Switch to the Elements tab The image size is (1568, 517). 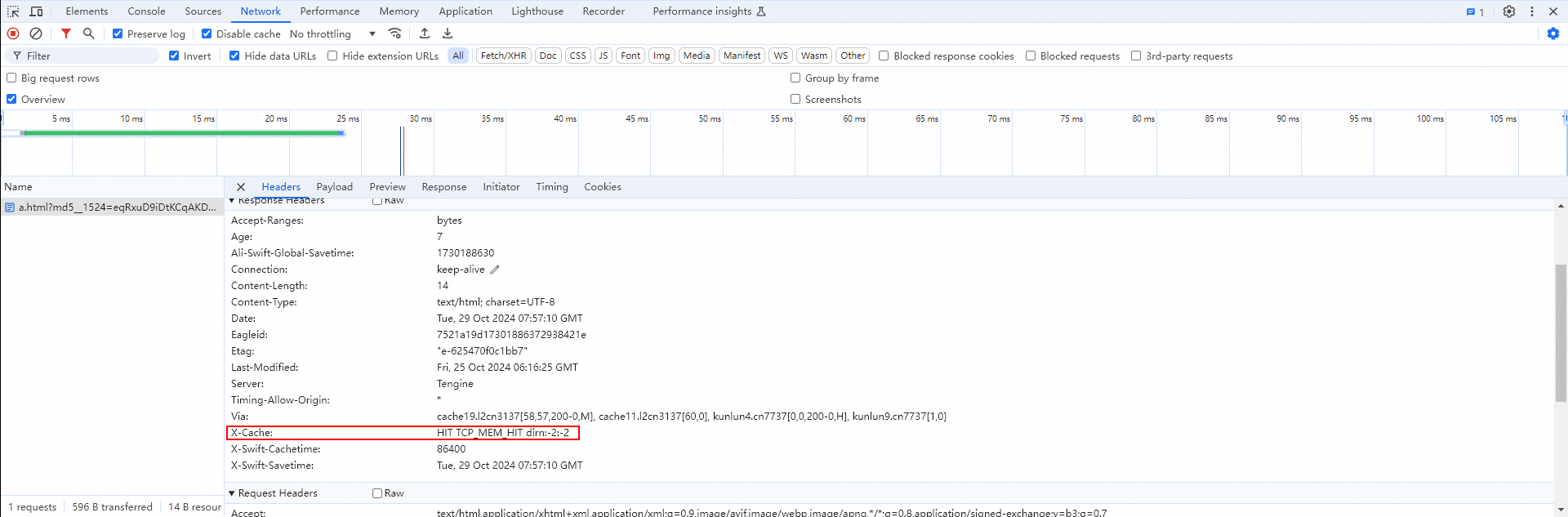click(87, 11)
